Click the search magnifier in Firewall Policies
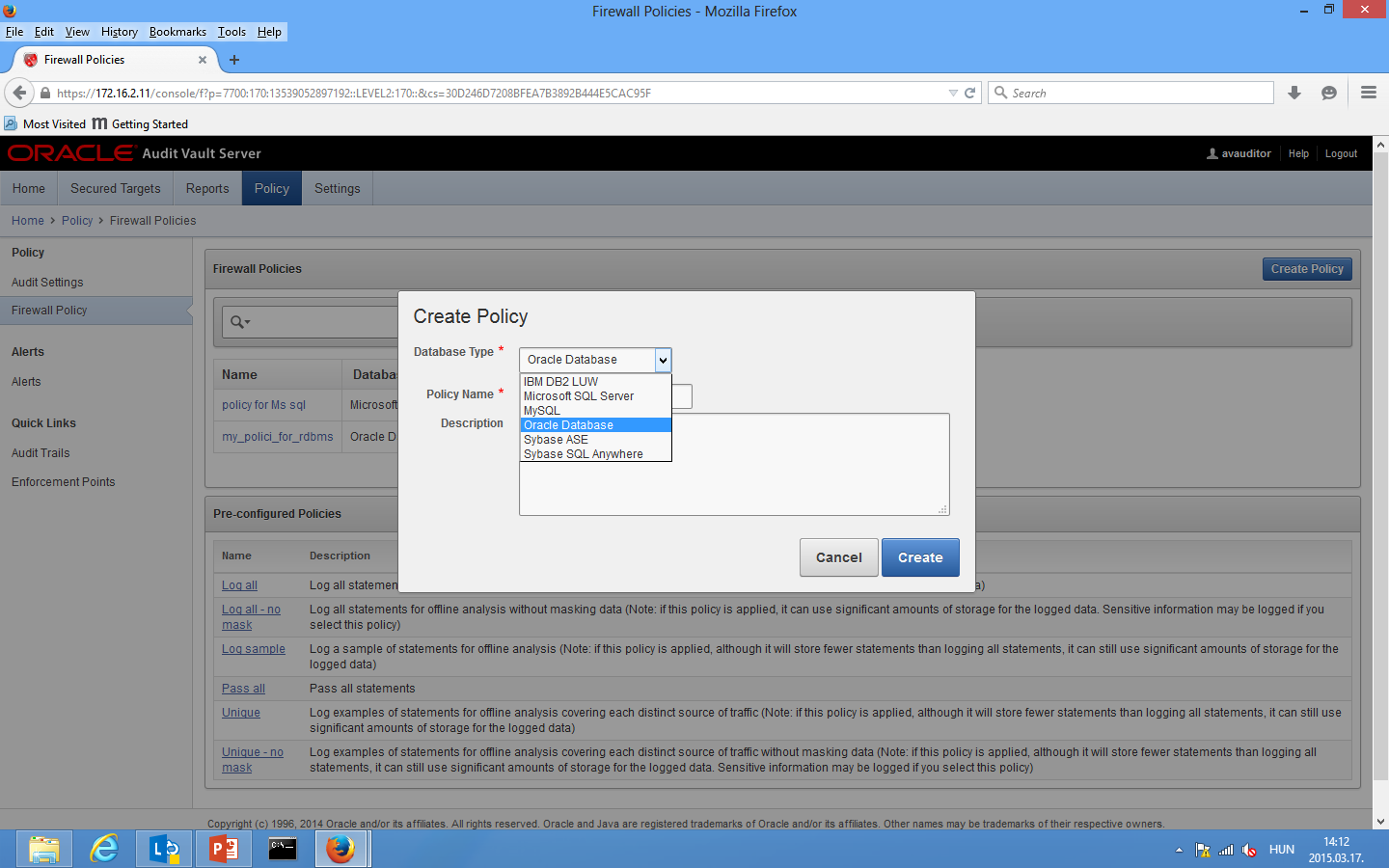1389x868 pixels. click(x=239, y=322)
